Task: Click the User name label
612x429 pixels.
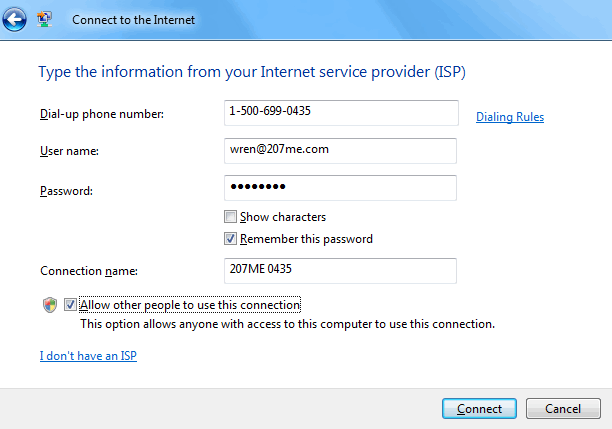Action: click(x=69, y=151)
